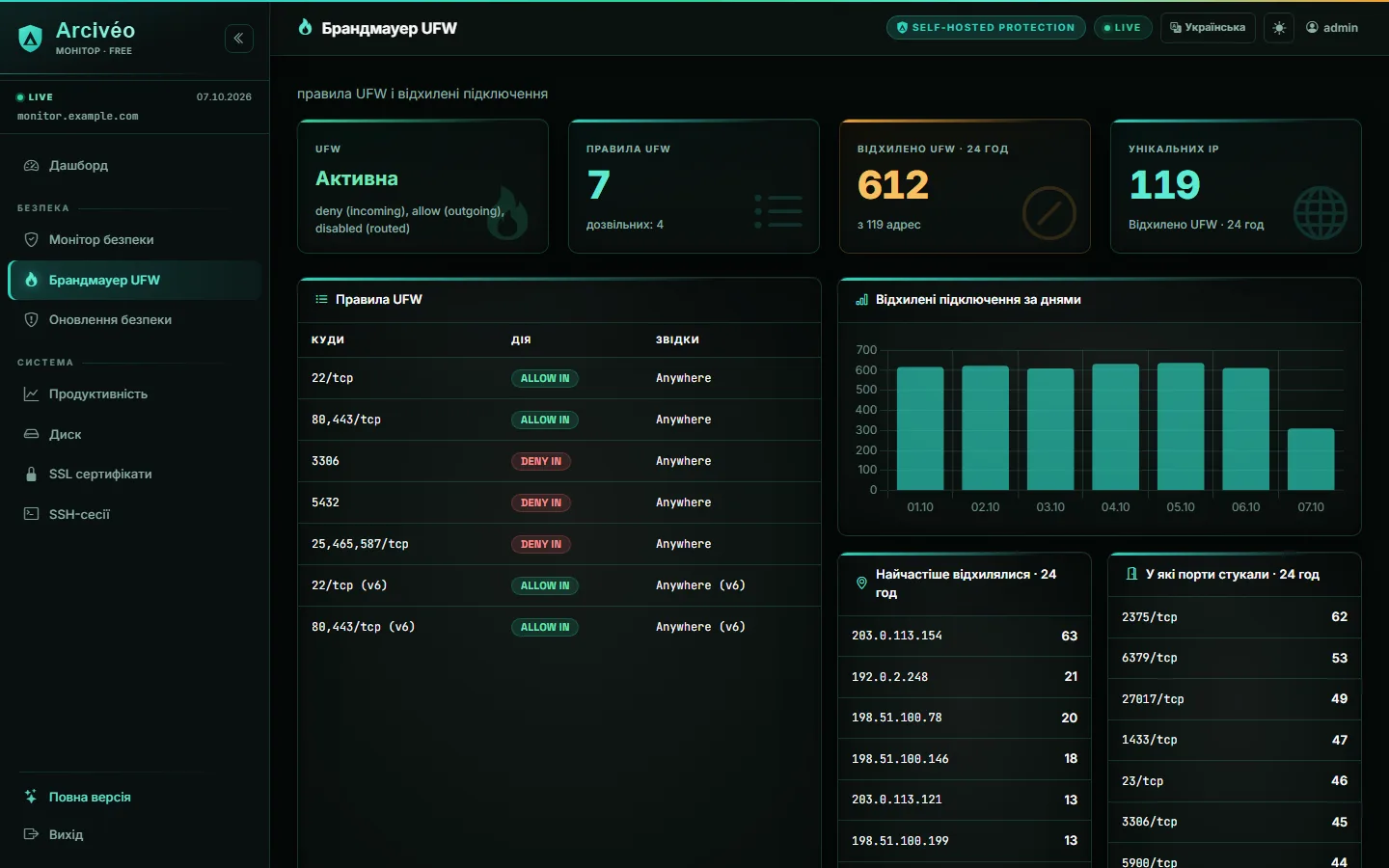1389x868 pixels.
Task: Open Монітор безпеки in the sidebar
Action: 135,239
